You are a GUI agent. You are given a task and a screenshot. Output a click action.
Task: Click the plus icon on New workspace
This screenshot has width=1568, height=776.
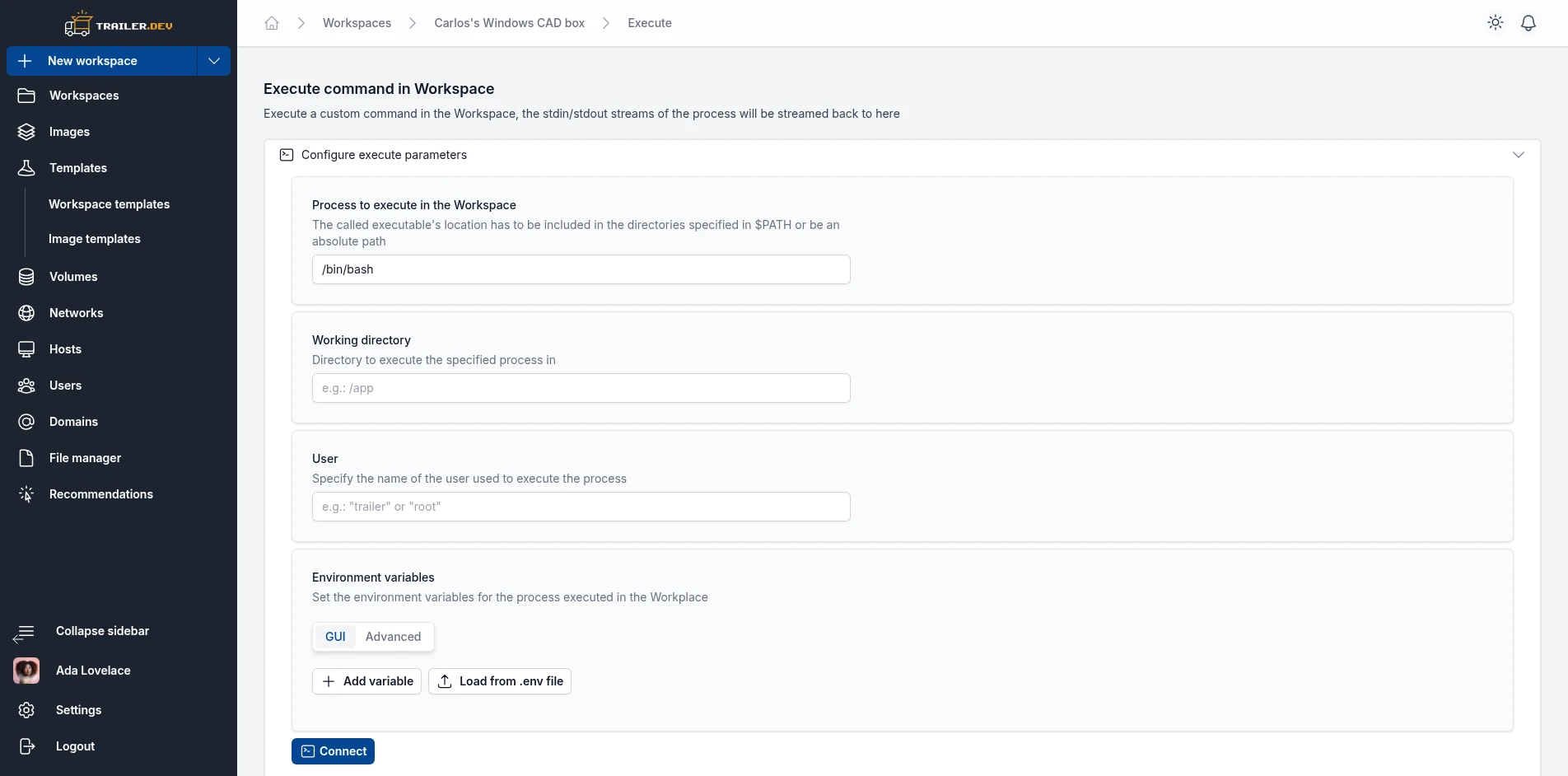tap(25, 61)
